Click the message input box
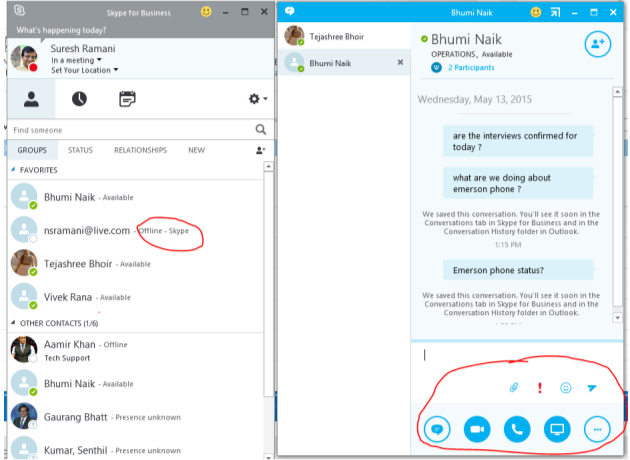This screenshot has height=460, width=630. (x=517, y=357)
